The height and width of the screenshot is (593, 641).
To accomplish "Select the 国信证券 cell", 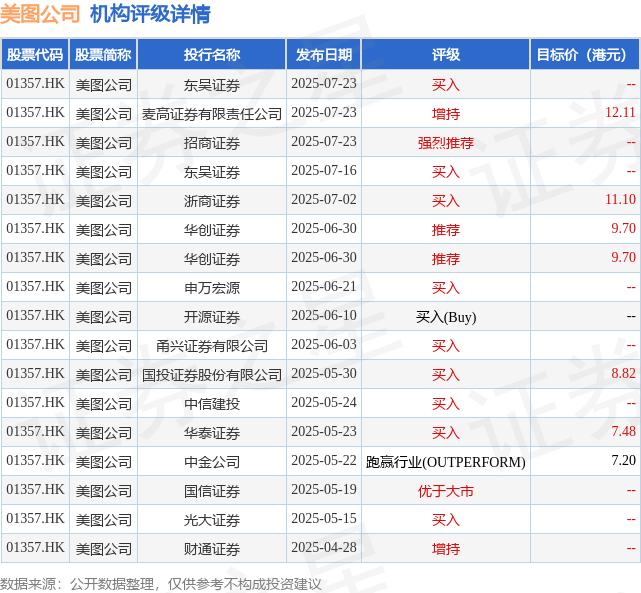I will 212,490.
